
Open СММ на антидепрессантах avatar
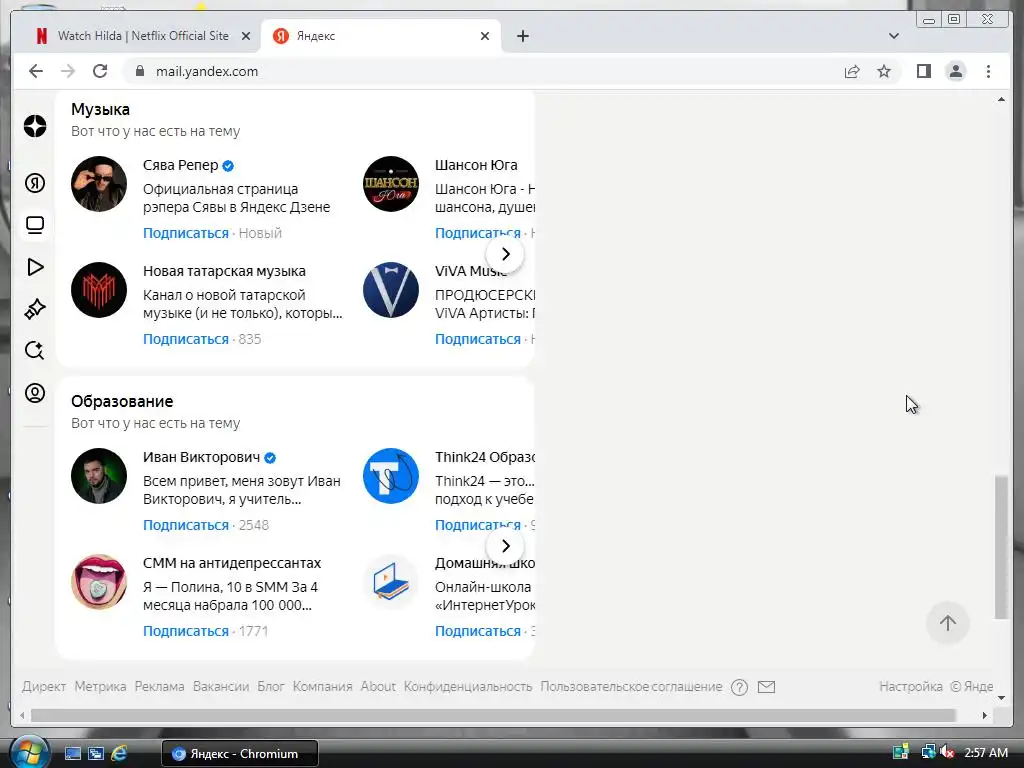pos(99,582)
